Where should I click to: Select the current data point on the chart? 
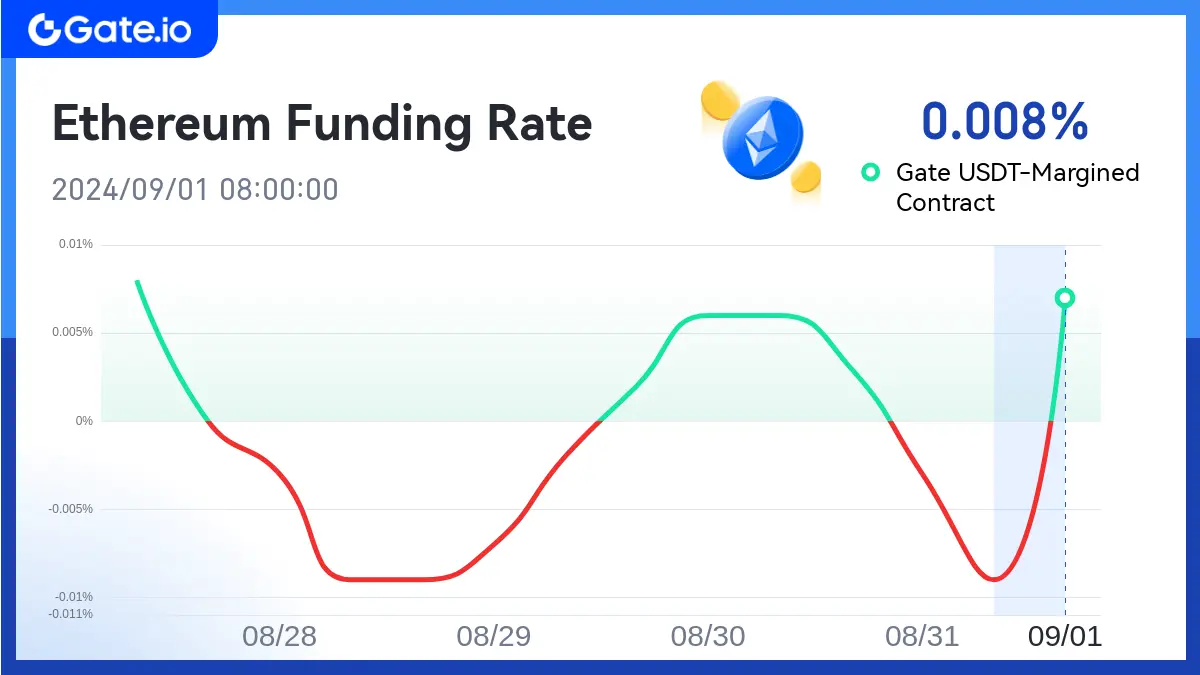pos(1065,297)
